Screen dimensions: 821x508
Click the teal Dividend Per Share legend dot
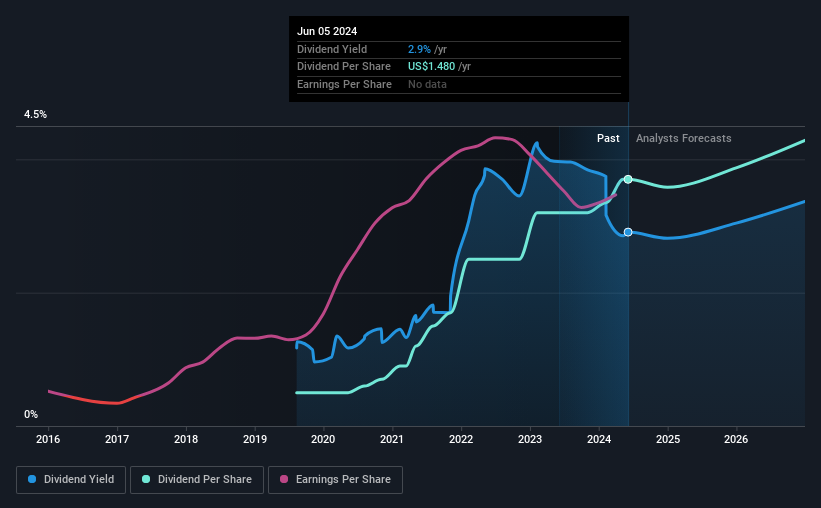click(x=146, y=479)
